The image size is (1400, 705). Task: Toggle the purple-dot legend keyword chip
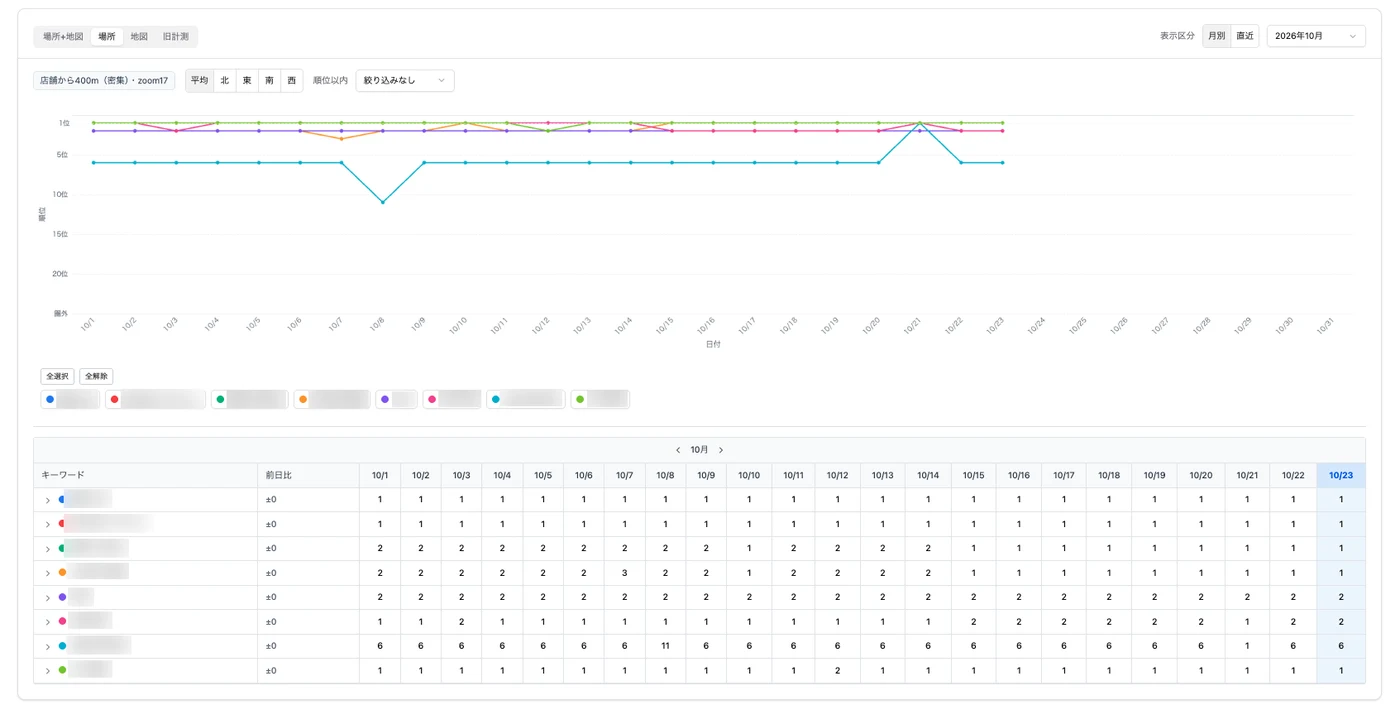pos(396,399)
